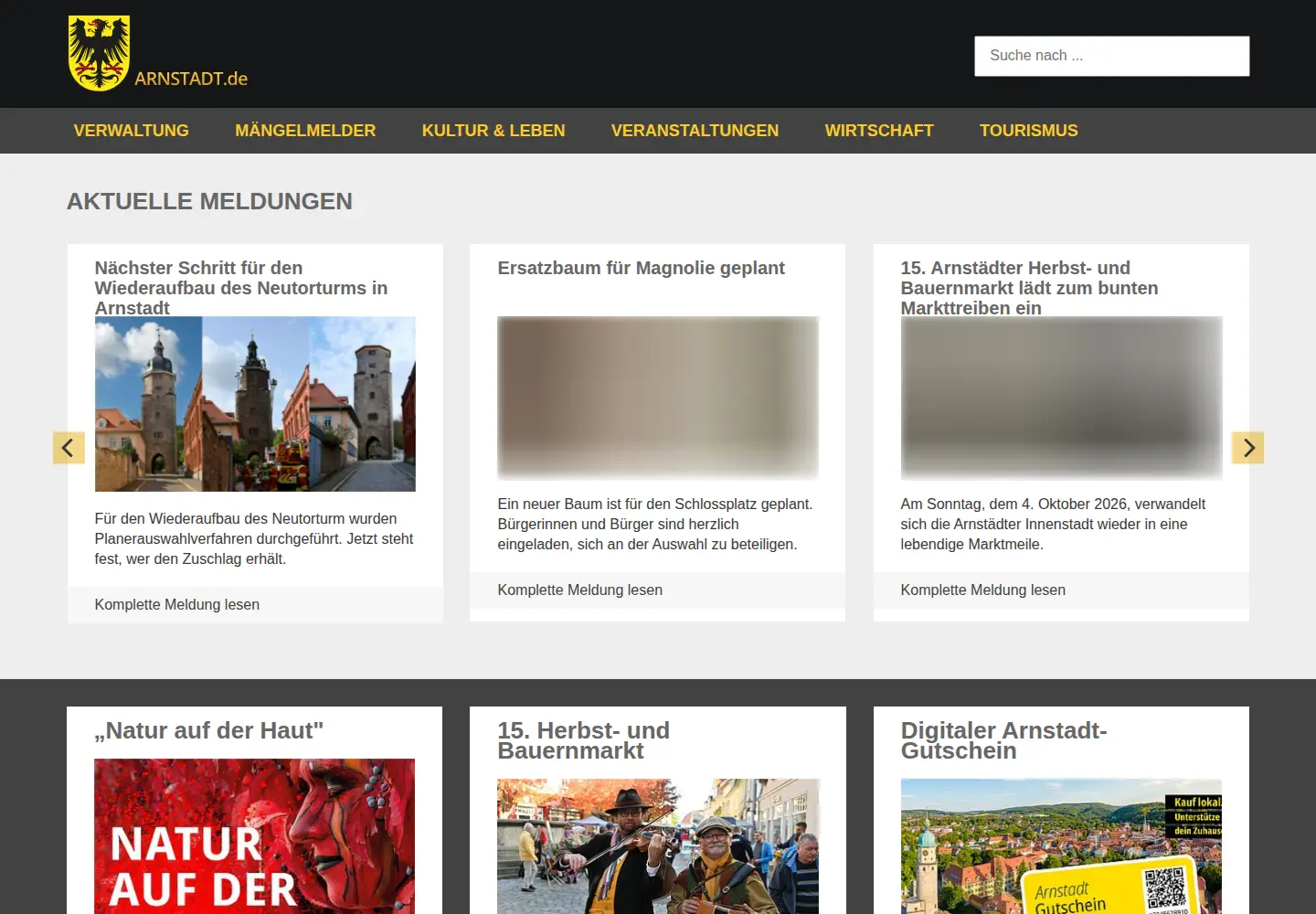Read complete Bauernmarkt Meldung
The height and width of the screenshot is (914, 1316).
point(982,590)
